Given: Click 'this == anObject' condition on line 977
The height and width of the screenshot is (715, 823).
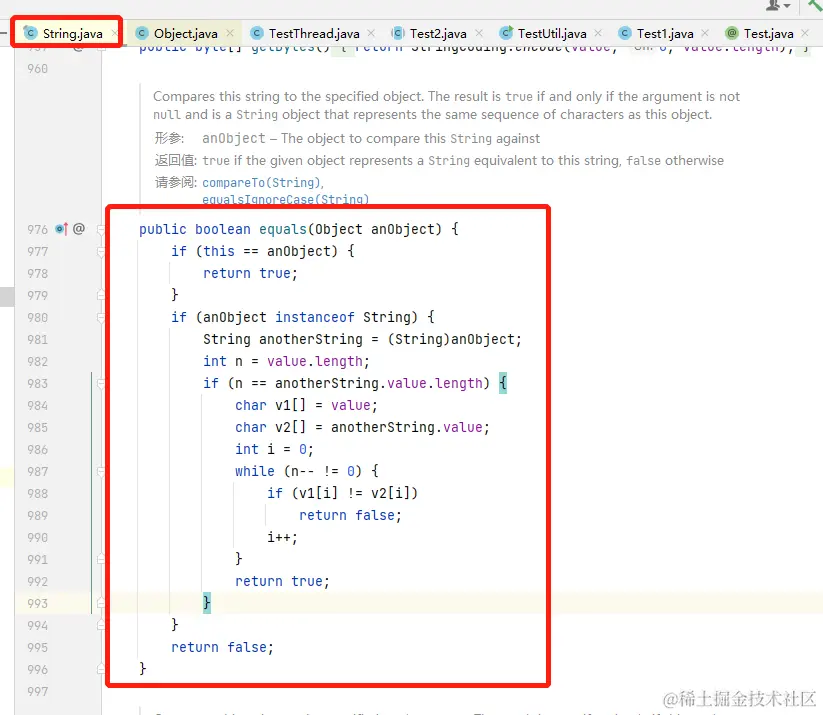Looking at the screenshot, I should (x=267, y=251).
